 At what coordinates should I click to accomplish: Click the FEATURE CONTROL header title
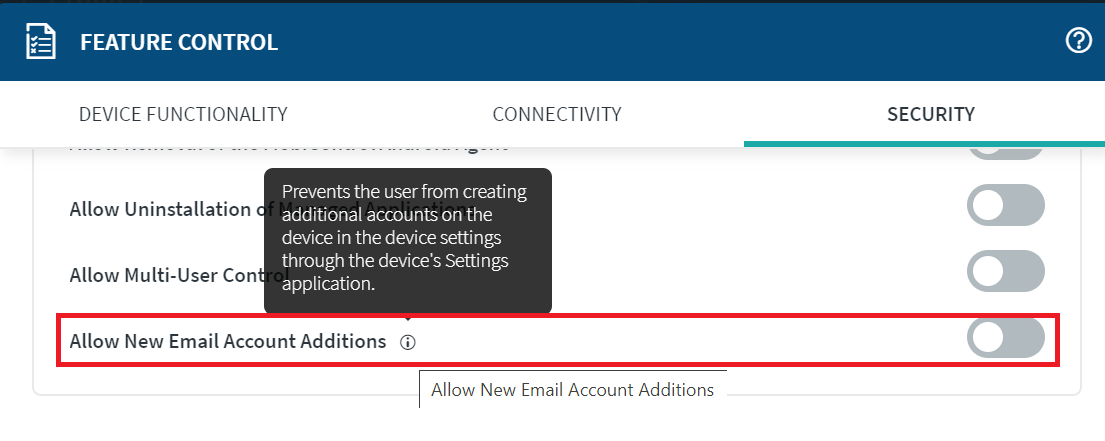(x=179, y=42)
